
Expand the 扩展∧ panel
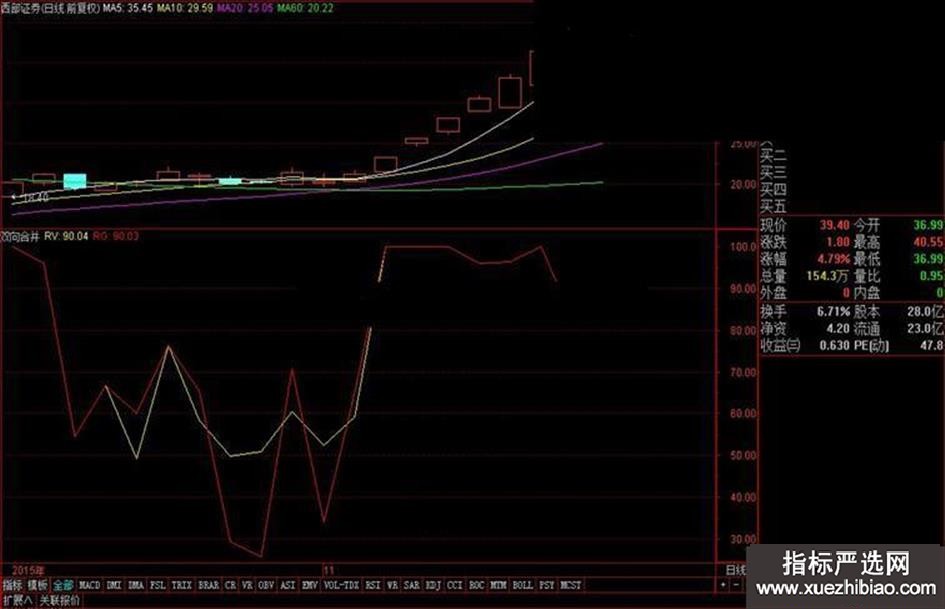point(17,601)
